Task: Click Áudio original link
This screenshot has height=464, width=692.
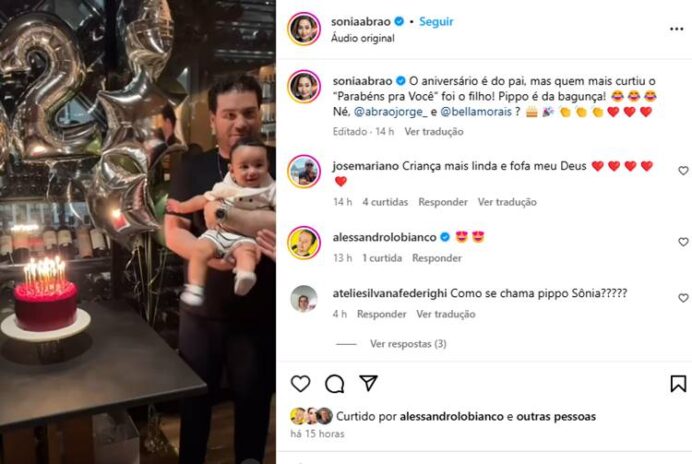Action: pos(363,38)
